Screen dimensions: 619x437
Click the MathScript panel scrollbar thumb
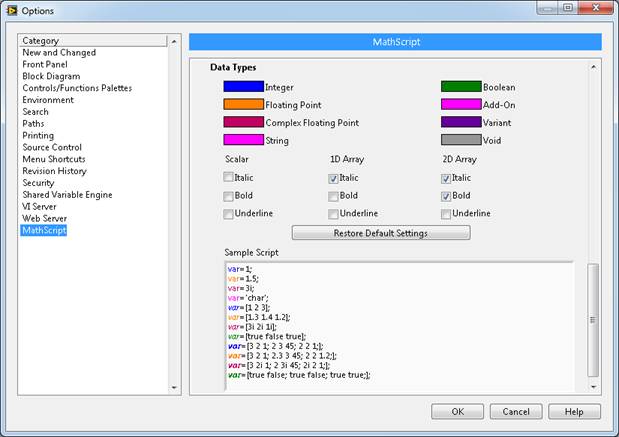[593, 320]
